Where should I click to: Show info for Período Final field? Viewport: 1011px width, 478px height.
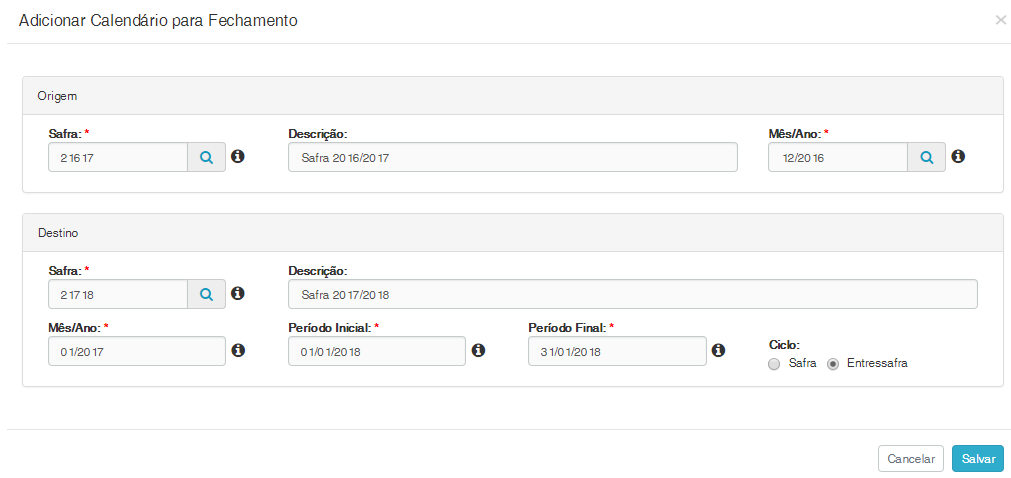click(x=718, y=351)
